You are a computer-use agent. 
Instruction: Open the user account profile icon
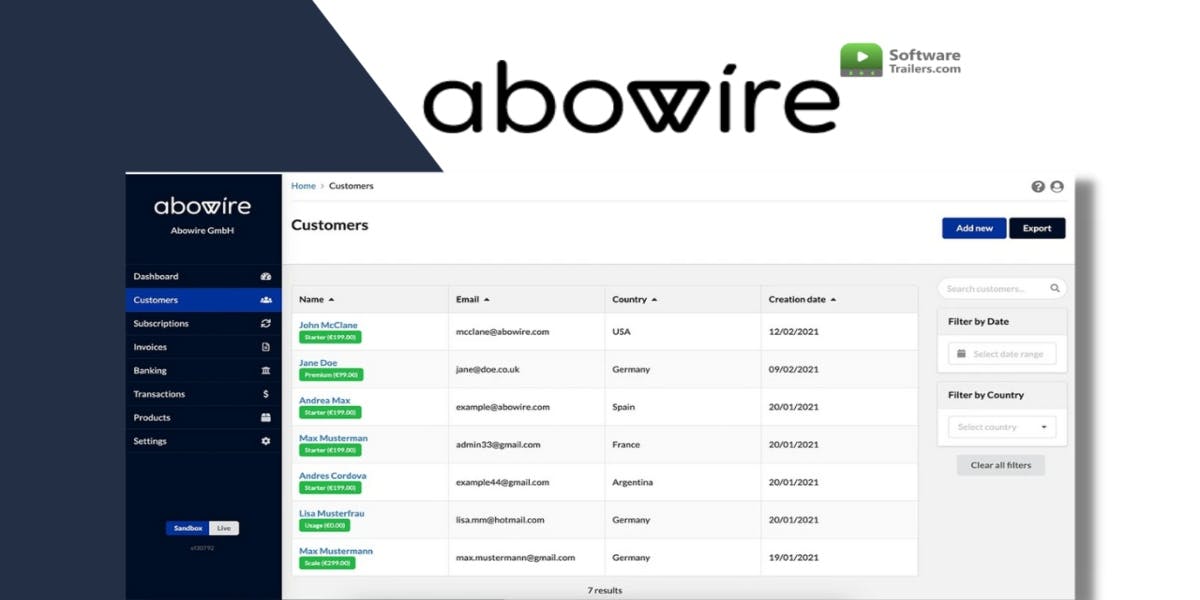pyautogui.click(x=1057, y=187)
